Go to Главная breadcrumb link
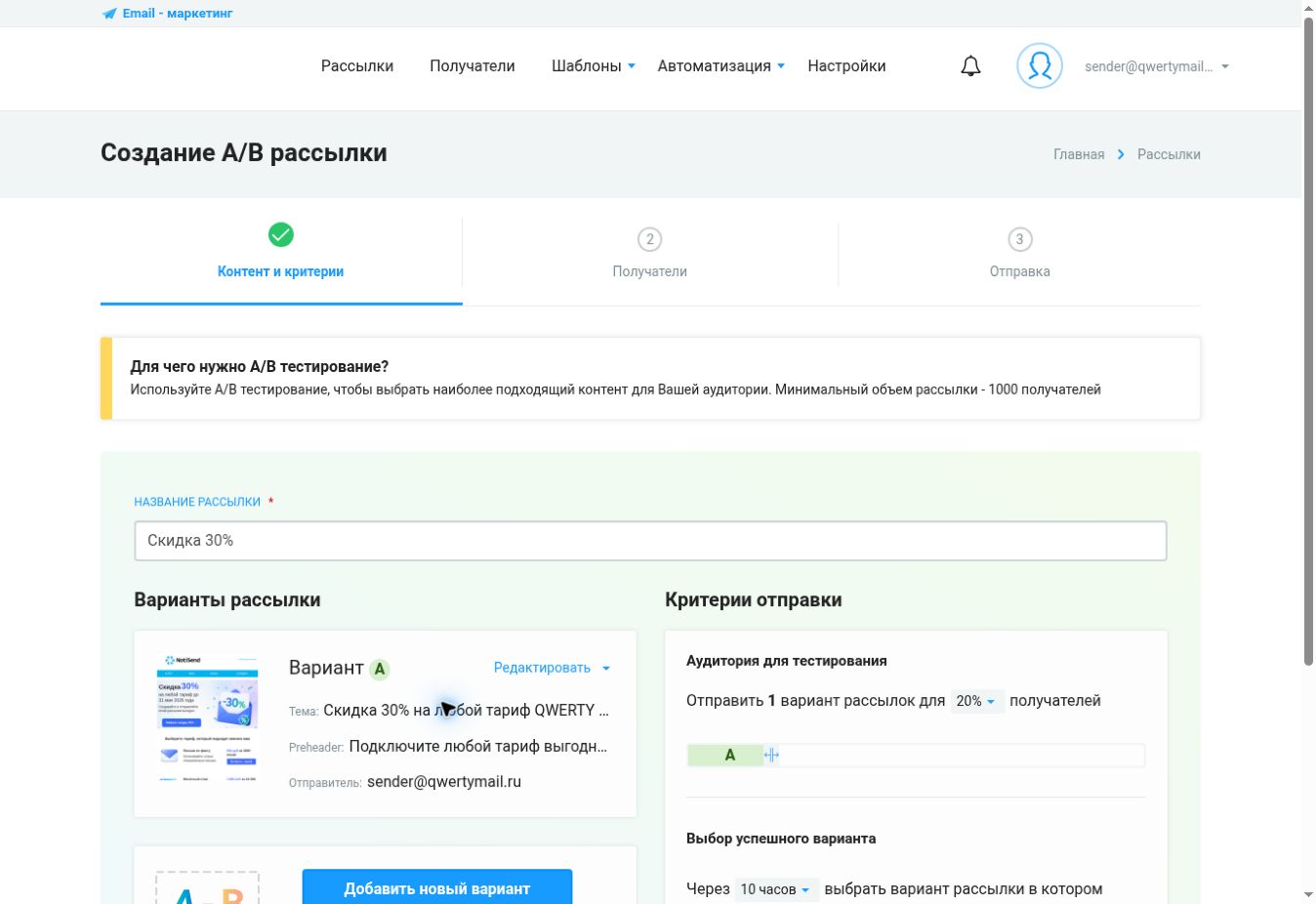 click(1079, 154)
